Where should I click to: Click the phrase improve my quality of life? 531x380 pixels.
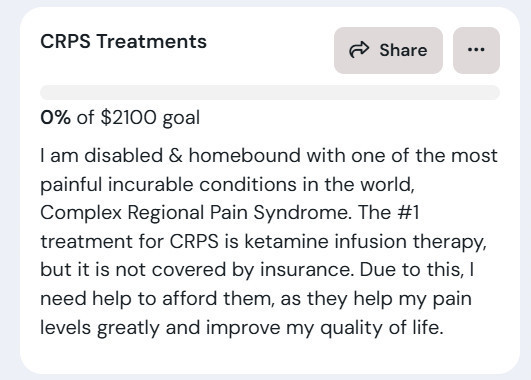tap(324, 328)
